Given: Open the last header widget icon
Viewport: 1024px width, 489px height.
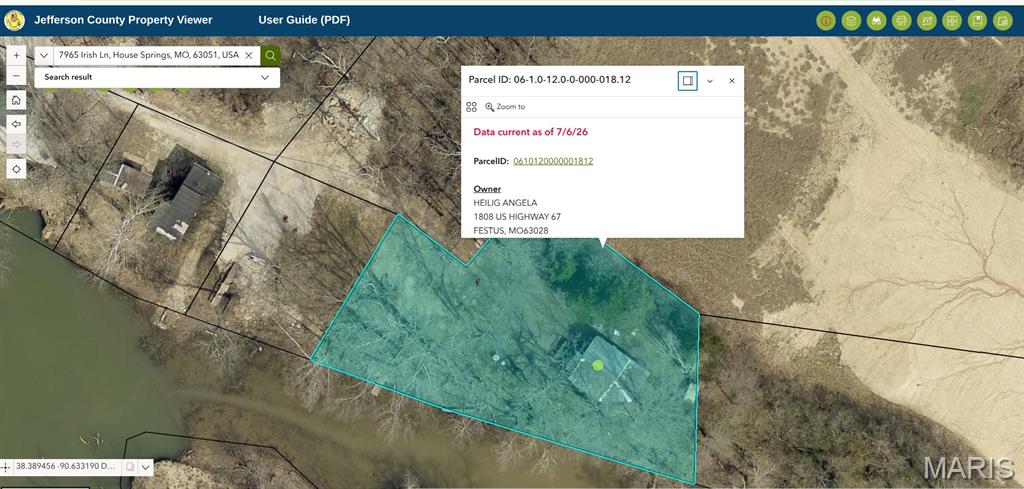Looking at the screenshot, I should click(x=1002, y=21).
